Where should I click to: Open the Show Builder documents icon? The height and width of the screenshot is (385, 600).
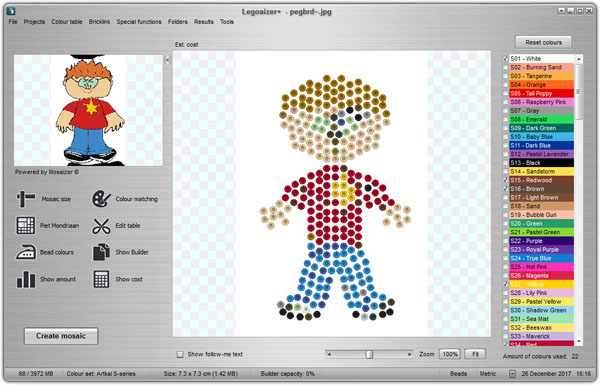101,252
